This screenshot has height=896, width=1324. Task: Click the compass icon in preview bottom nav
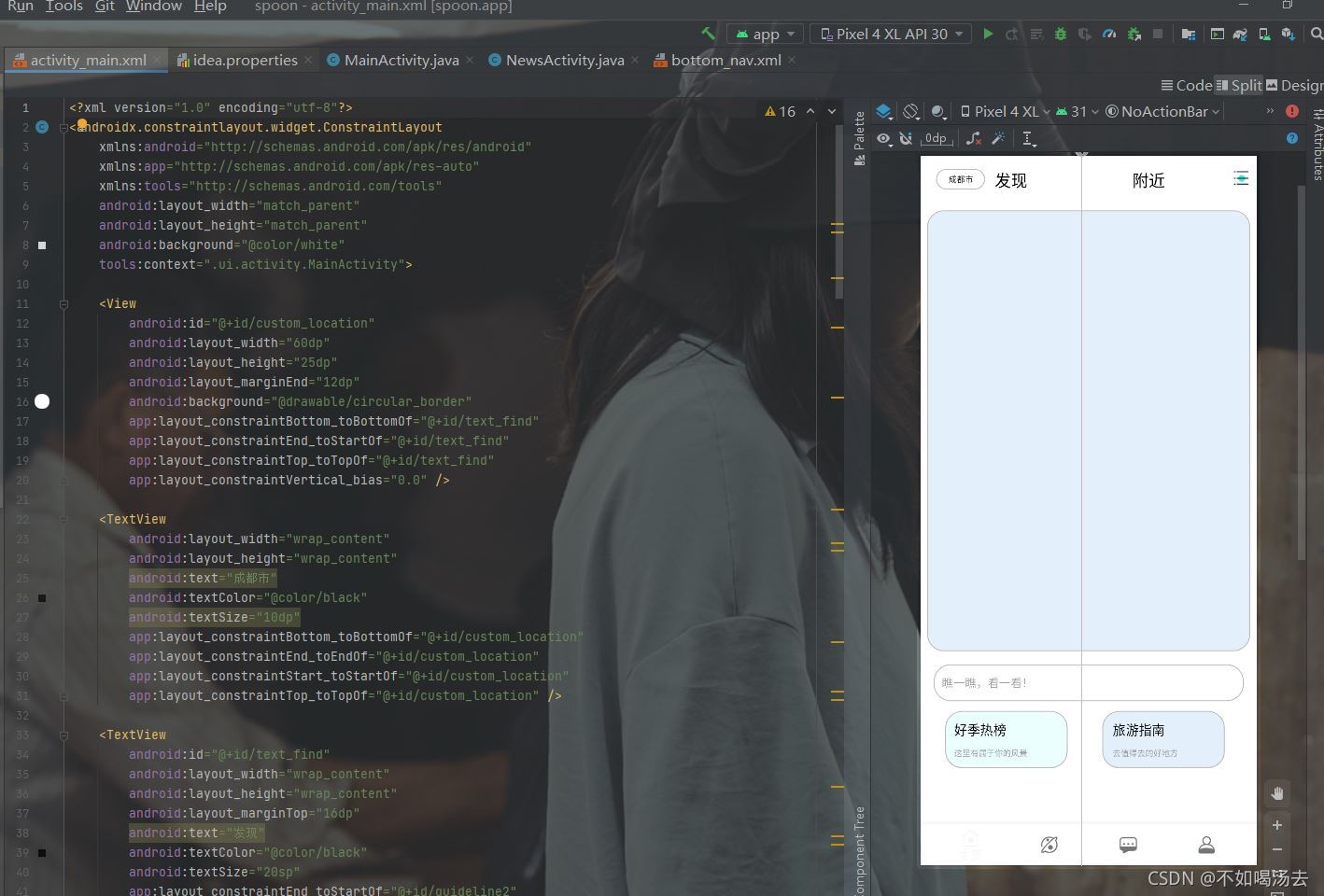[x=1049, y=845]
